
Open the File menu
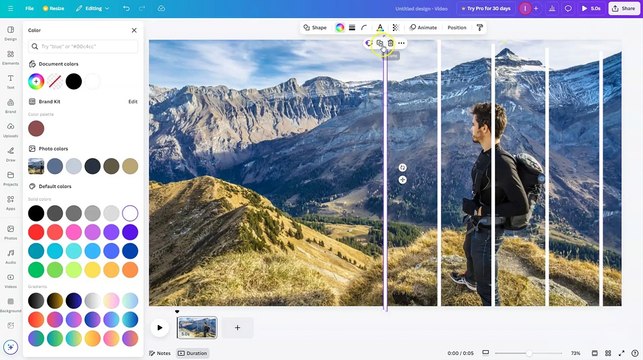click(x=30, y=8)
